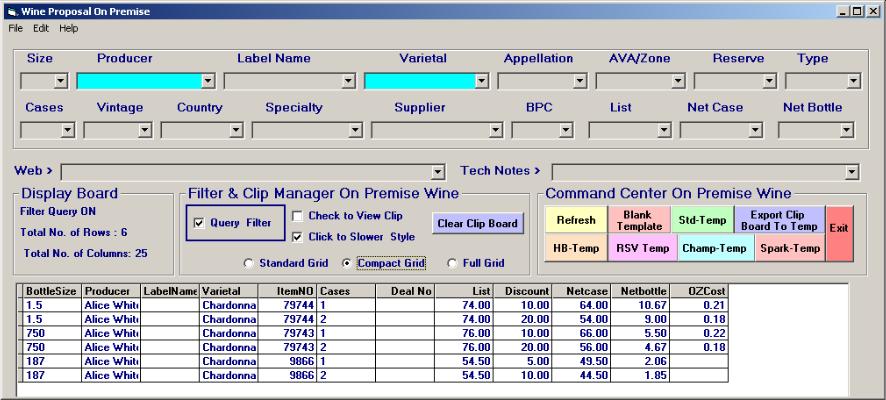Image resolution: width=886 pixels, height=400 pixels.
Task: Click the Discount column header
Action: (522, 292)
